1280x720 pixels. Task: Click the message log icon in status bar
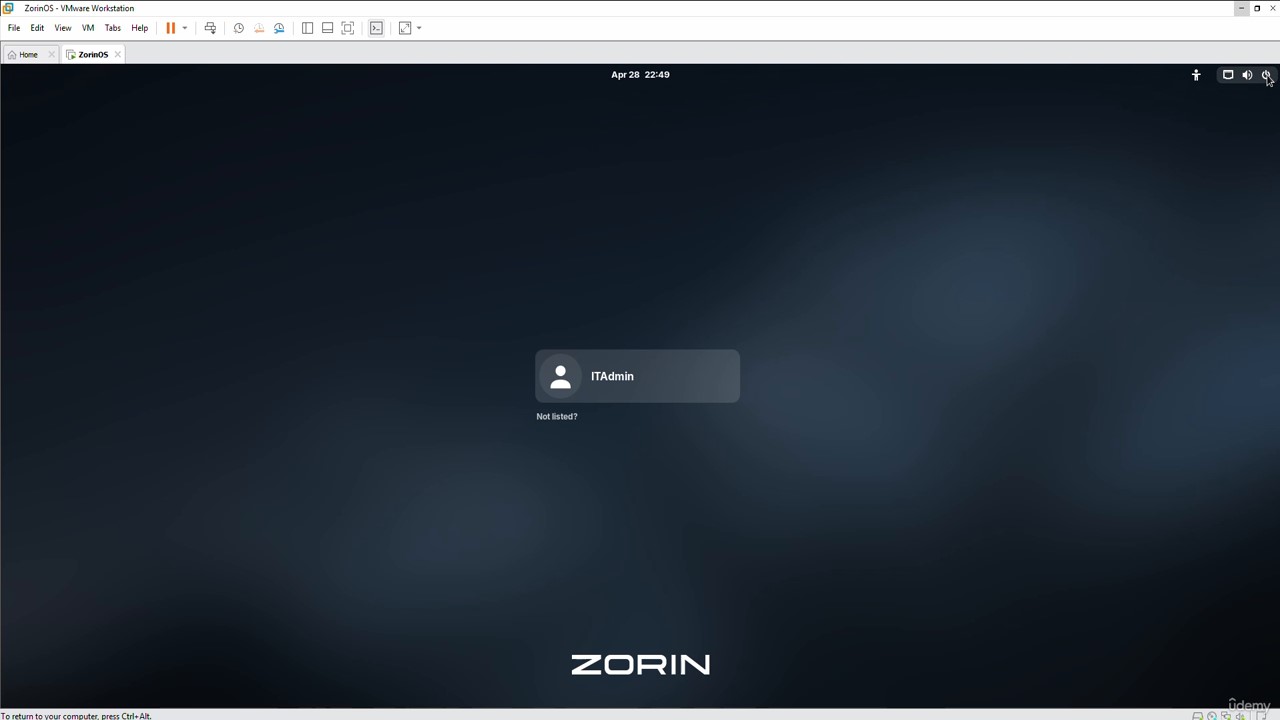pyautogui.click(x=1262, y=716)
